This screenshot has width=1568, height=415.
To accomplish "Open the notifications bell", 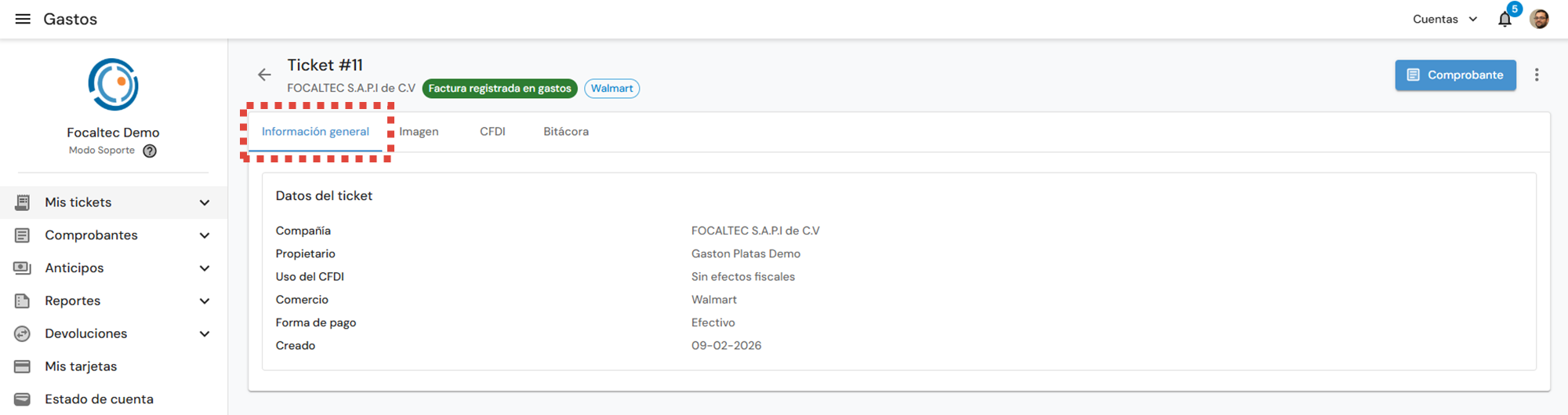I will point(1504,20).
